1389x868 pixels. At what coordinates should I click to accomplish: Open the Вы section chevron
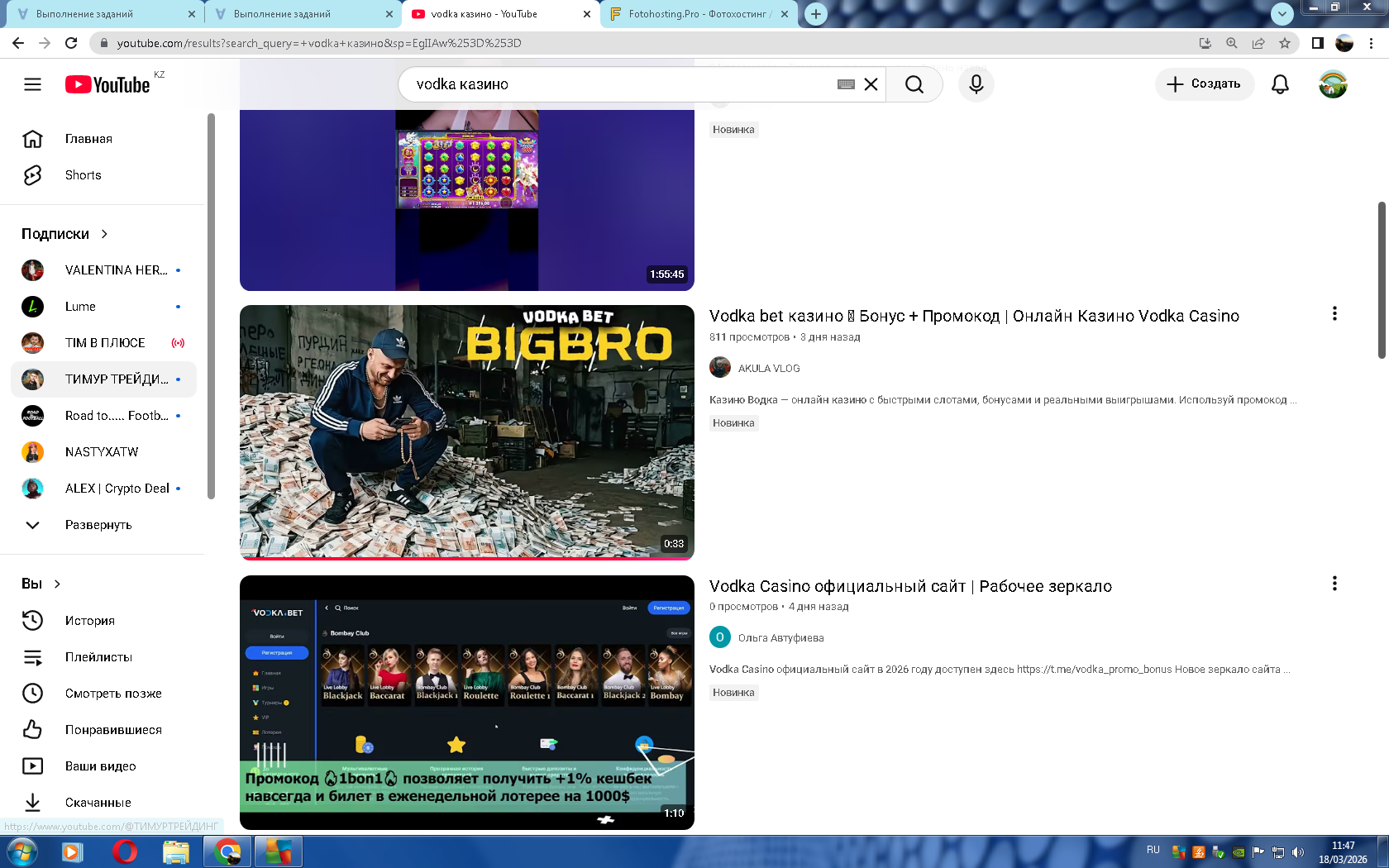tap(57, 584)
